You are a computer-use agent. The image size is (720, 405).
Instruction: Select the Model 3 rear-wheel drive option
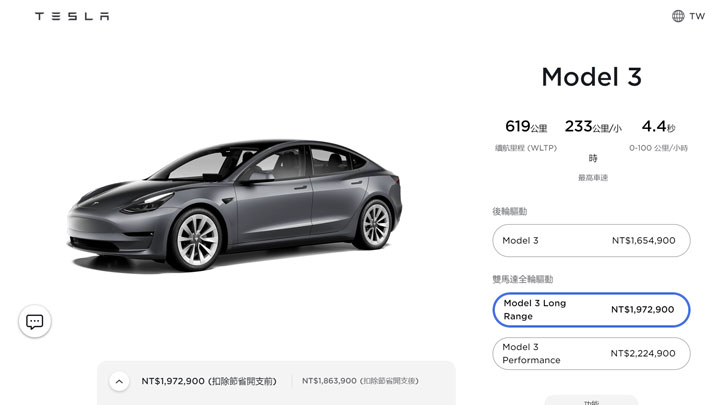click(x=591, y=241)
